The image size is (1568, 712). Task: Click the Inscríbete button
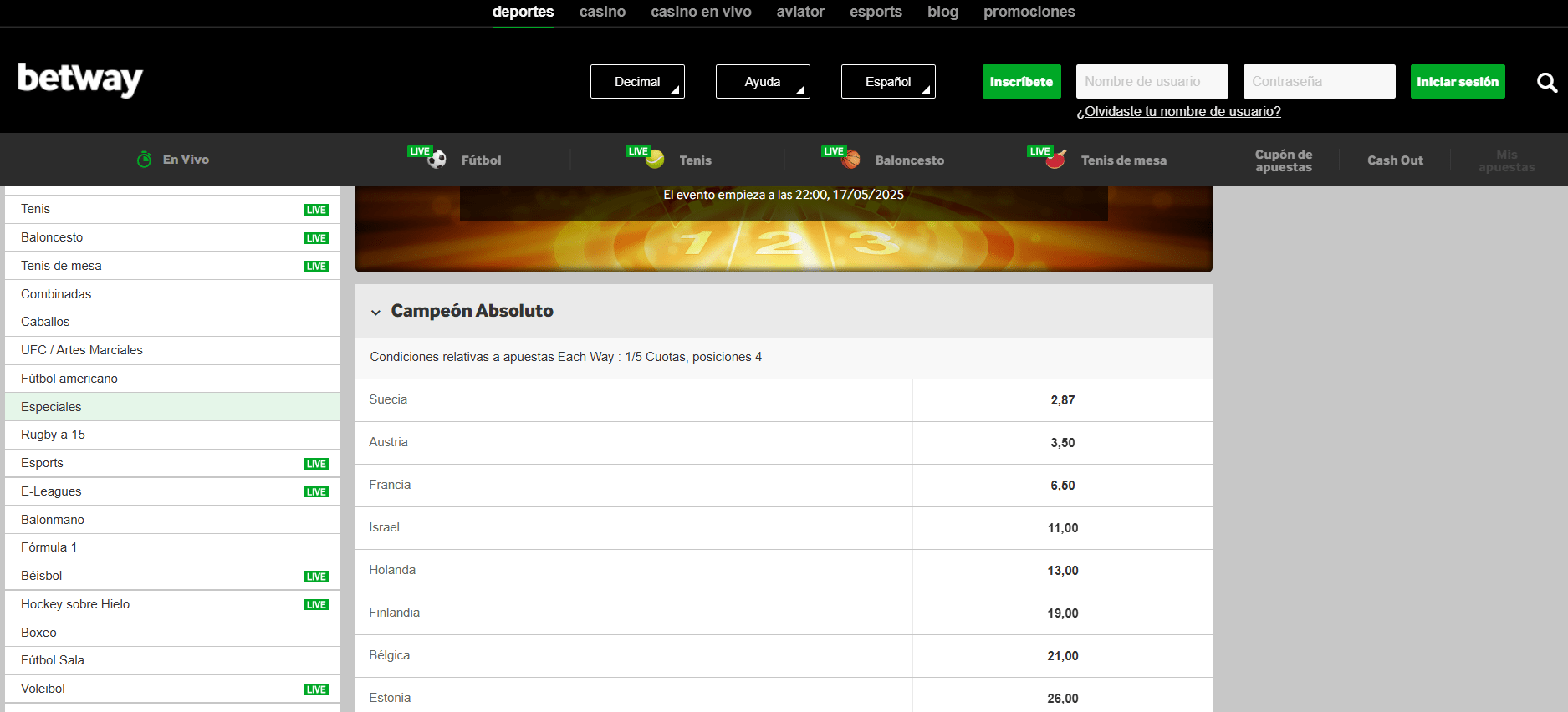coord(1022,81)
